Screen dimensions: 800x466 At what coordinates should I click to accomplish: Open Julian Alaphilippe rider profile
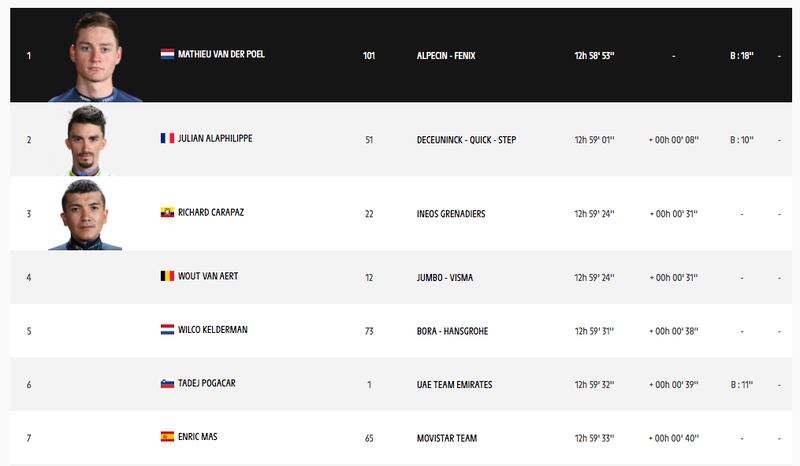click(x=215, y=138)
